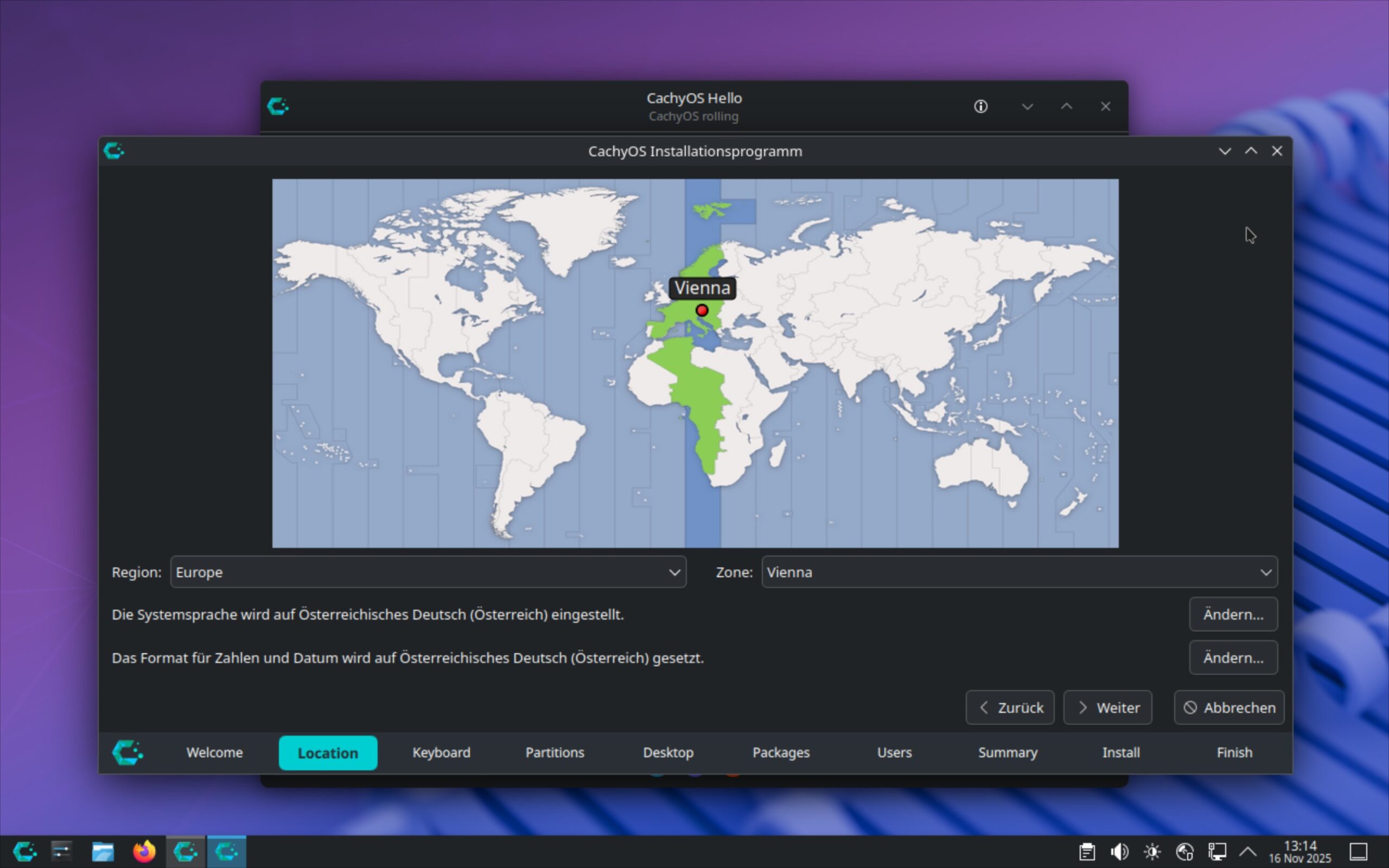Click the clipboard tray icon
The height and width of the screenshot is (868, 1389).
[1087, 851]
